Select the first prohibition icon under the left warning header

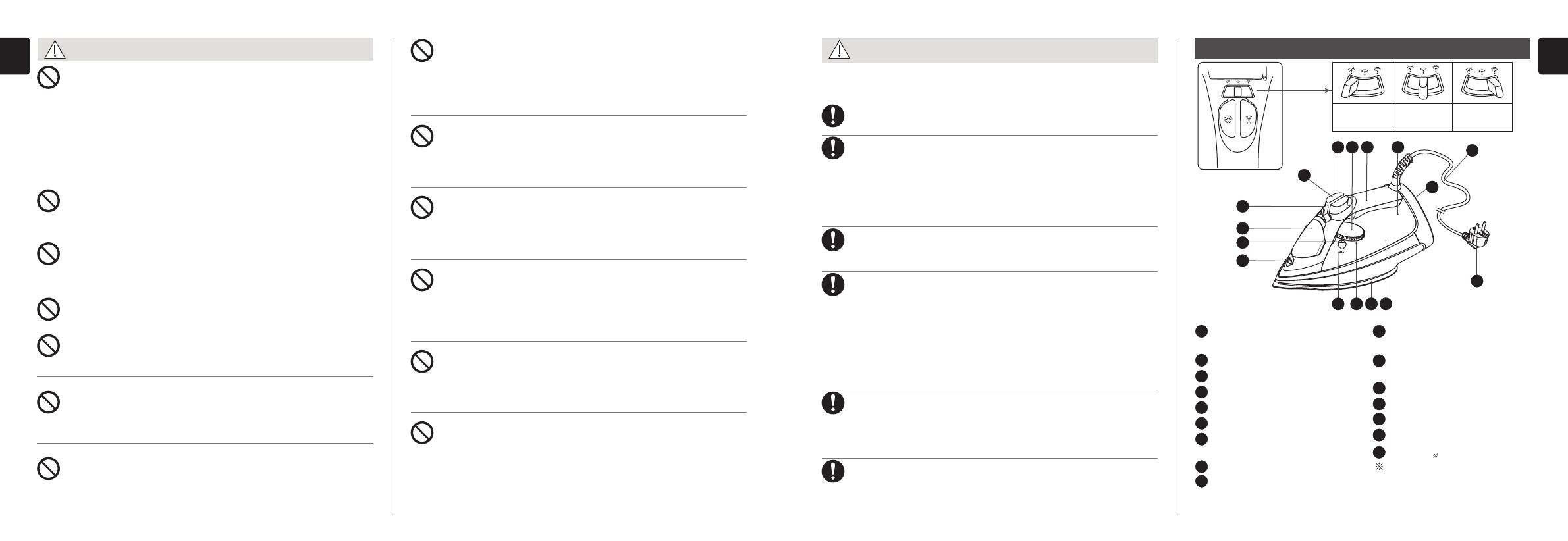(x=48, y=78)
